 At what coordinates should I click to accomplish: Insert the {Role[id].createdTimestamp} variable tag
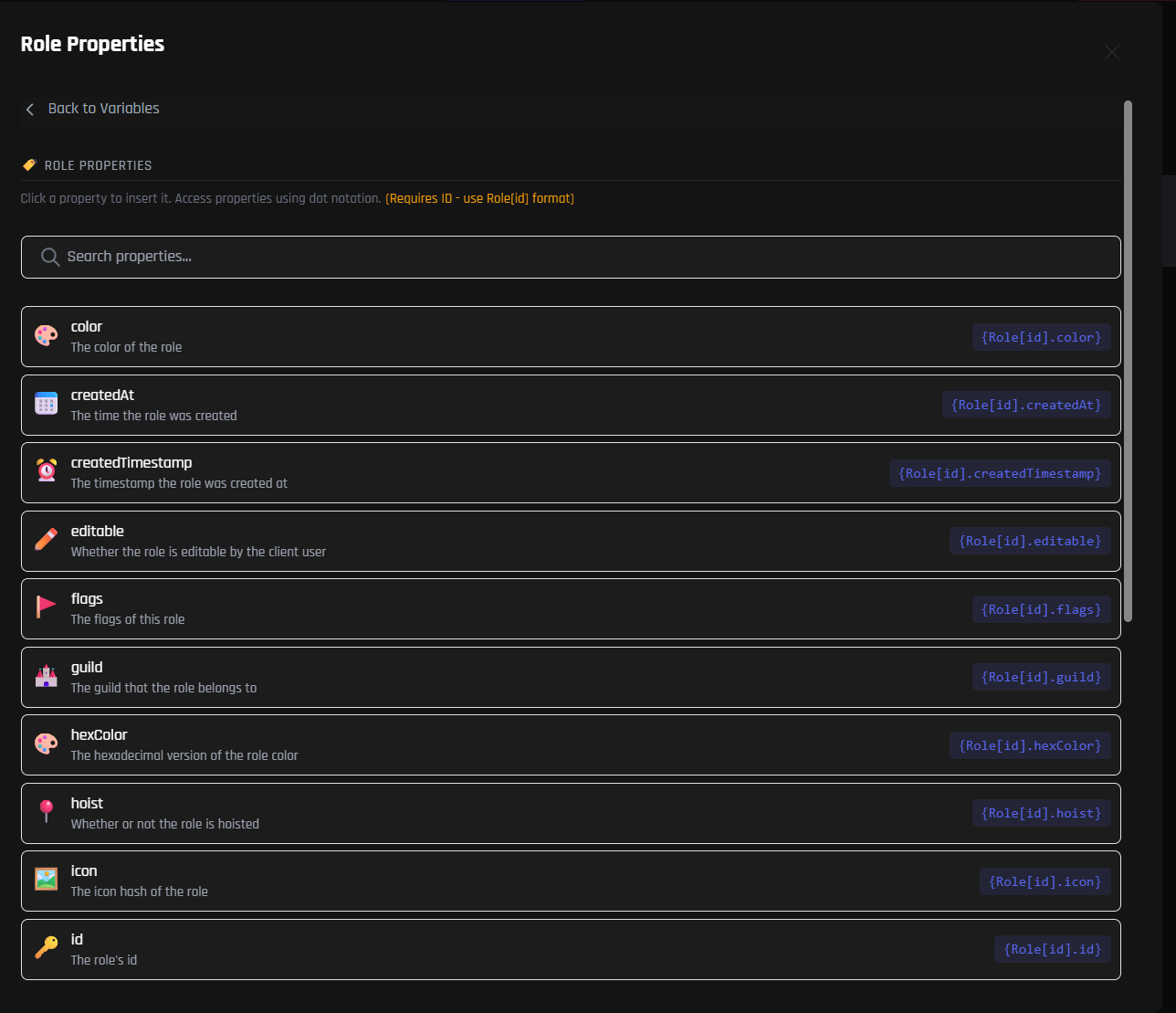[x=1000, y=473]
